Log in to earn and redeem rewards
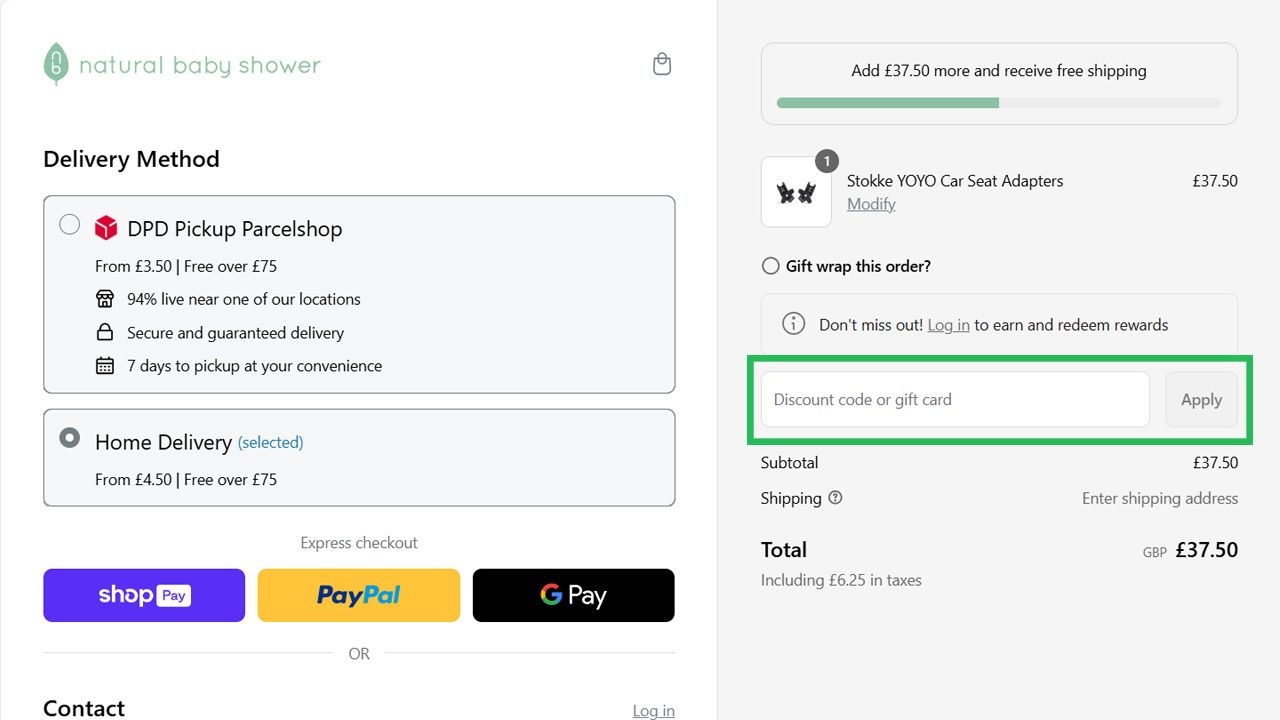This screenshot has height=720, width=1280. click(x=948, y=324)
